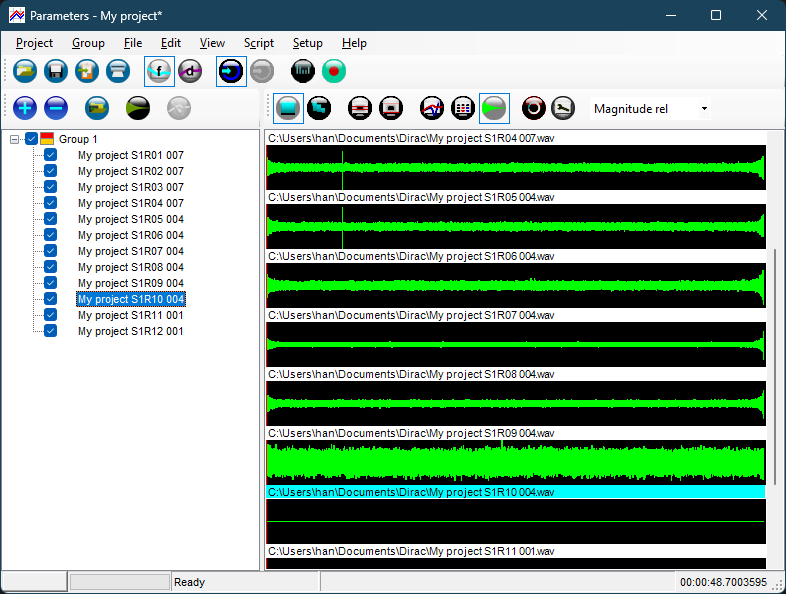Uncheck the My project S1R01 007 checkbox
Screen dimensions: 786x594
click(51, 155)
